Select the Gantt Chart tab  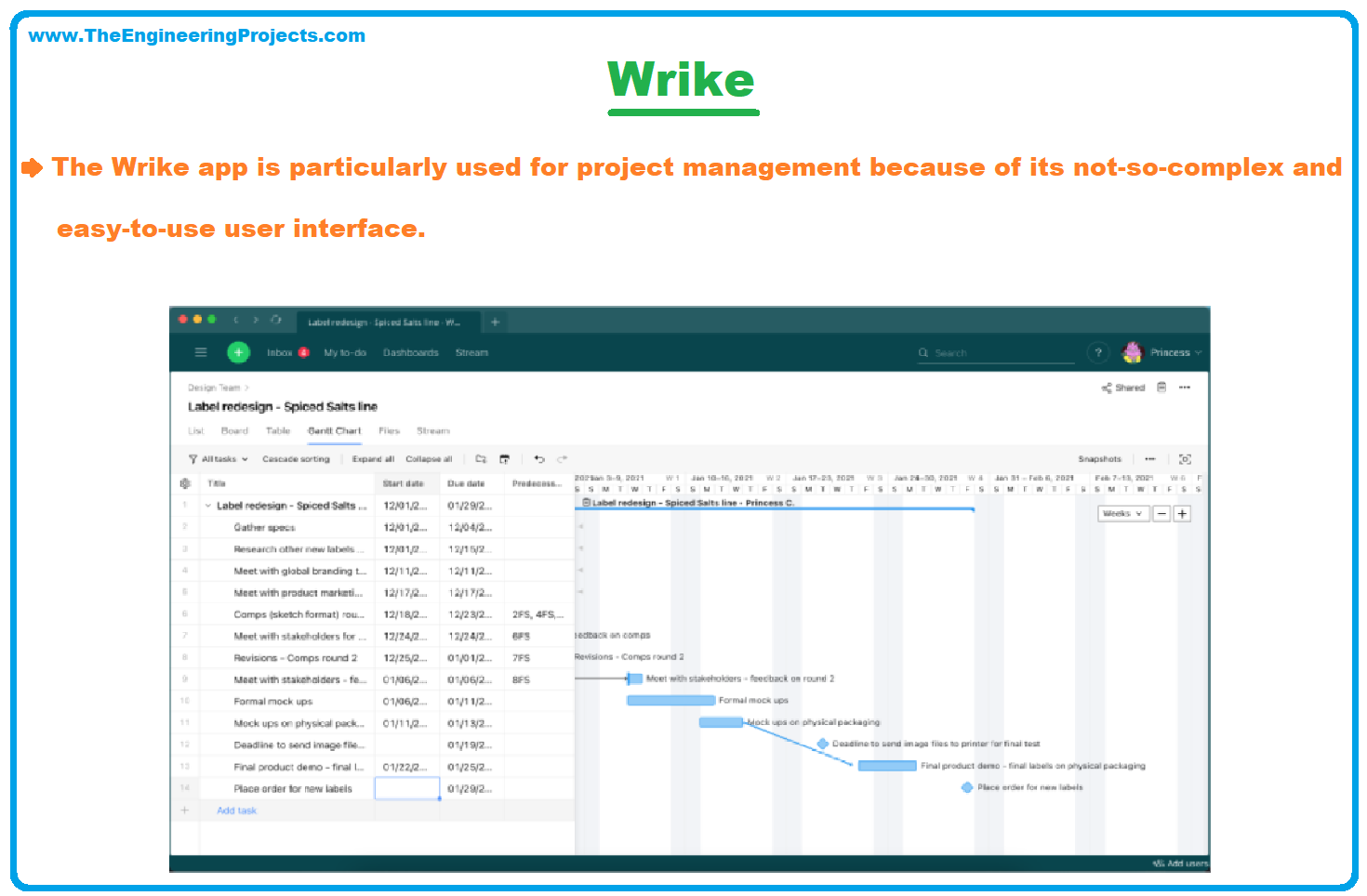coord(334,430)
